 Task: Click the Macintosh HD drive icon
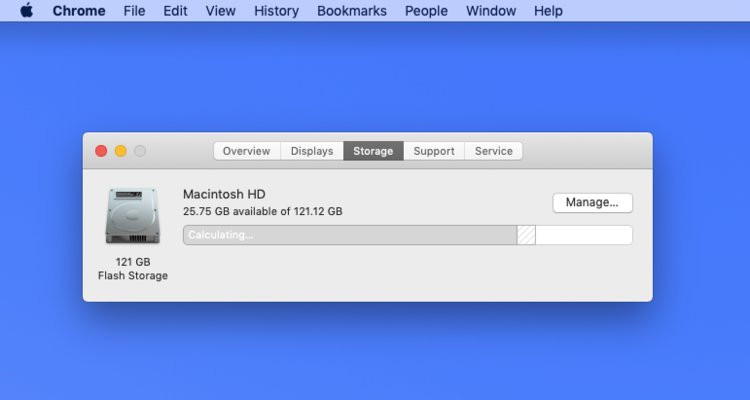pyautogui.click(x=132, y=215)
